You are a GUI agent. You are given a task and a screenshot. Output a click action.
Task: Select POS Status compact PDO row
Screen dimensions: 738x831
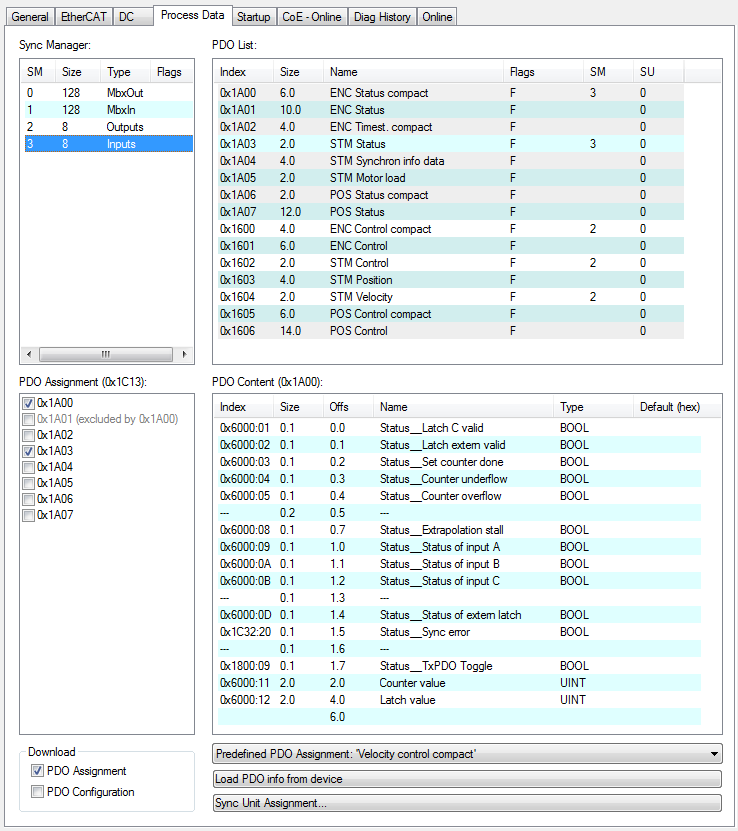tap(450, 195)
